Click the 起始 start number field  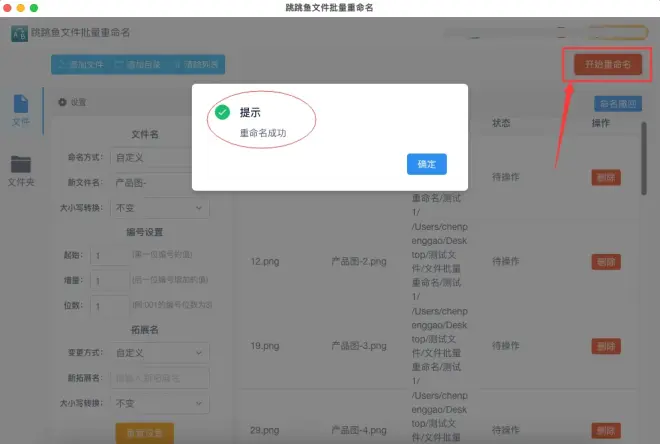coord(109,255)
